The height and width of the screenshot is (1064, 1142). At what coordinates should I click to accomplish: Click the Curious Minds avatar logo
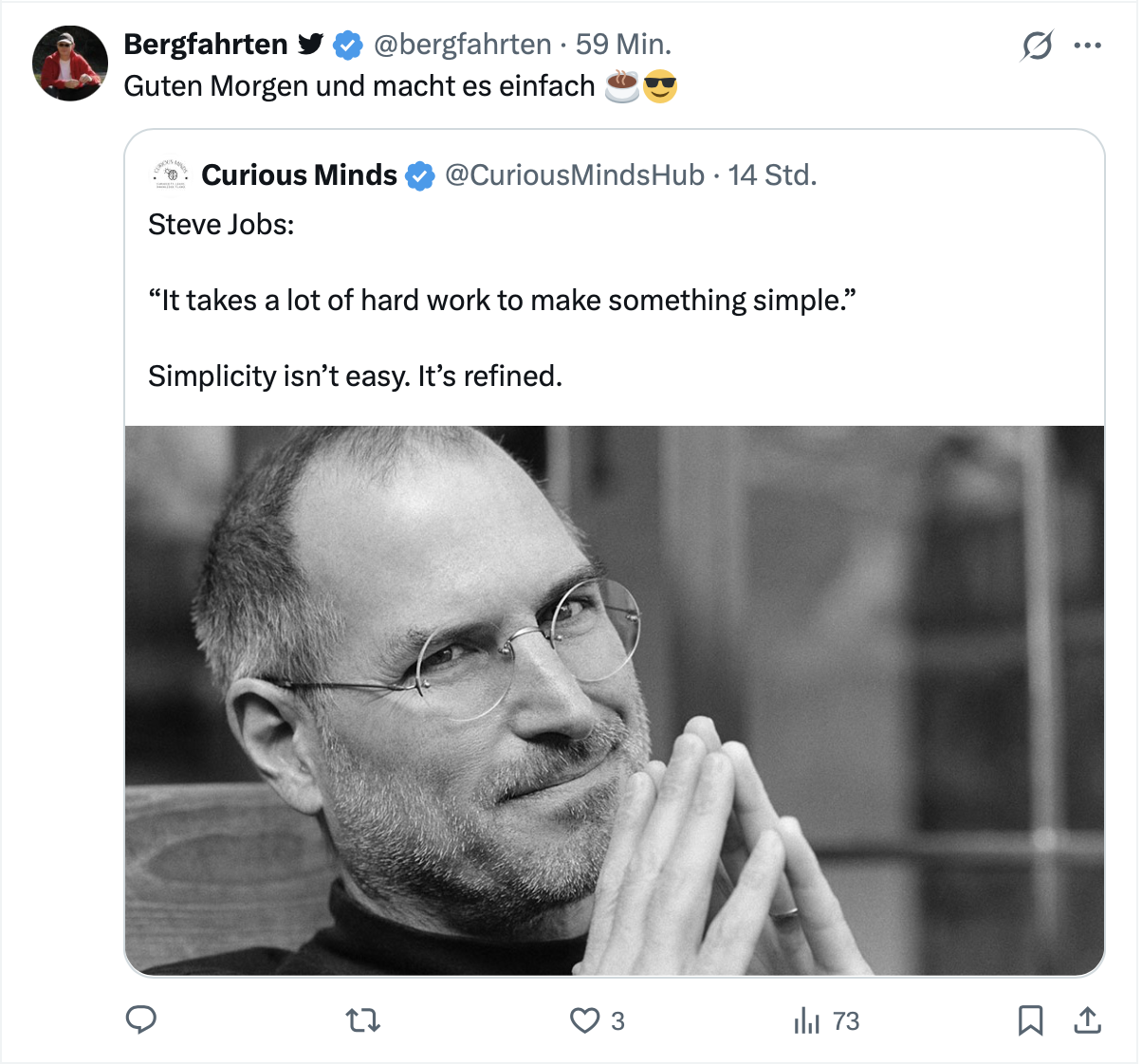point(171,175)
